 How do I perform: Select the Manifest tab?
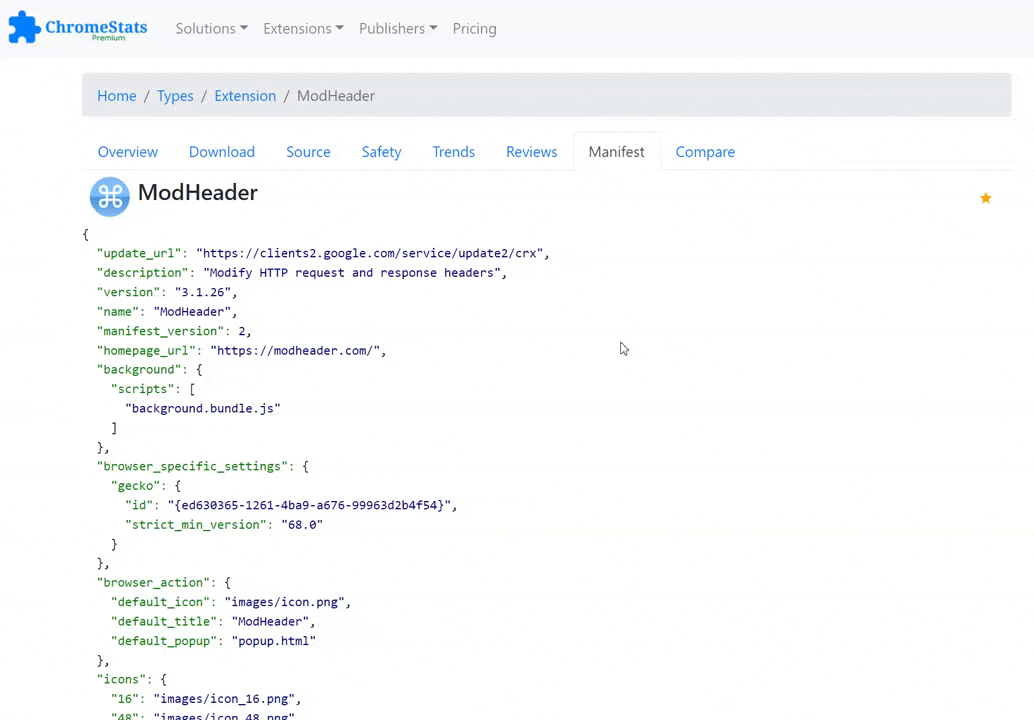click(x=617, y=152)
